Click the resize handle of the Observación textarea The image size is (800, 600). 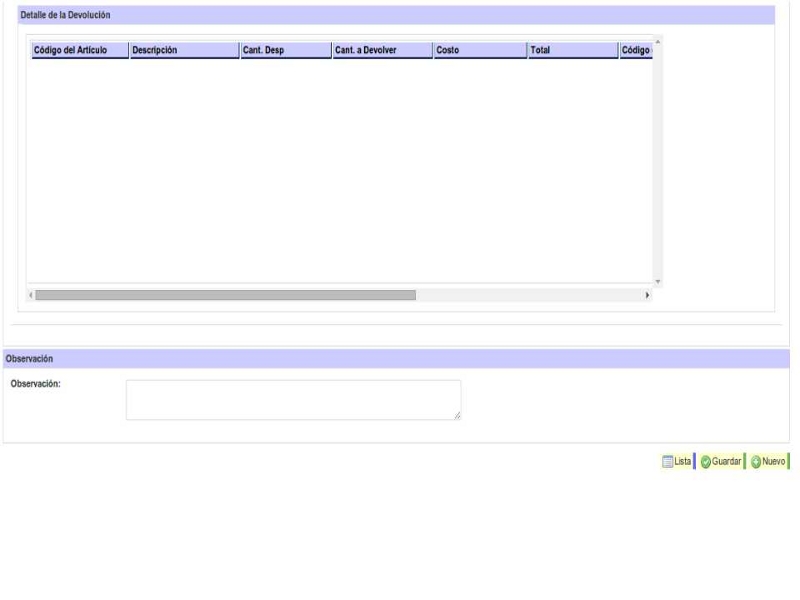pyautogui.click(x=457, y=415)
